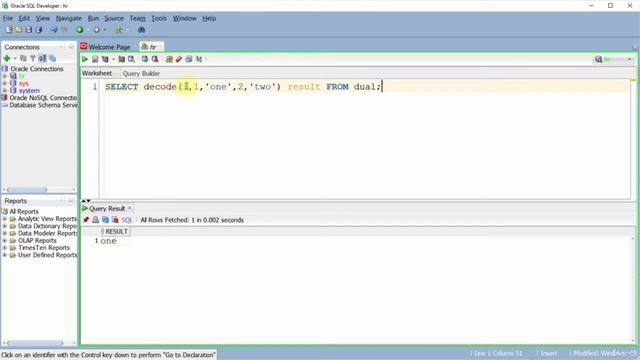Clear the worksheet with the eraser icon

point(179,60)
